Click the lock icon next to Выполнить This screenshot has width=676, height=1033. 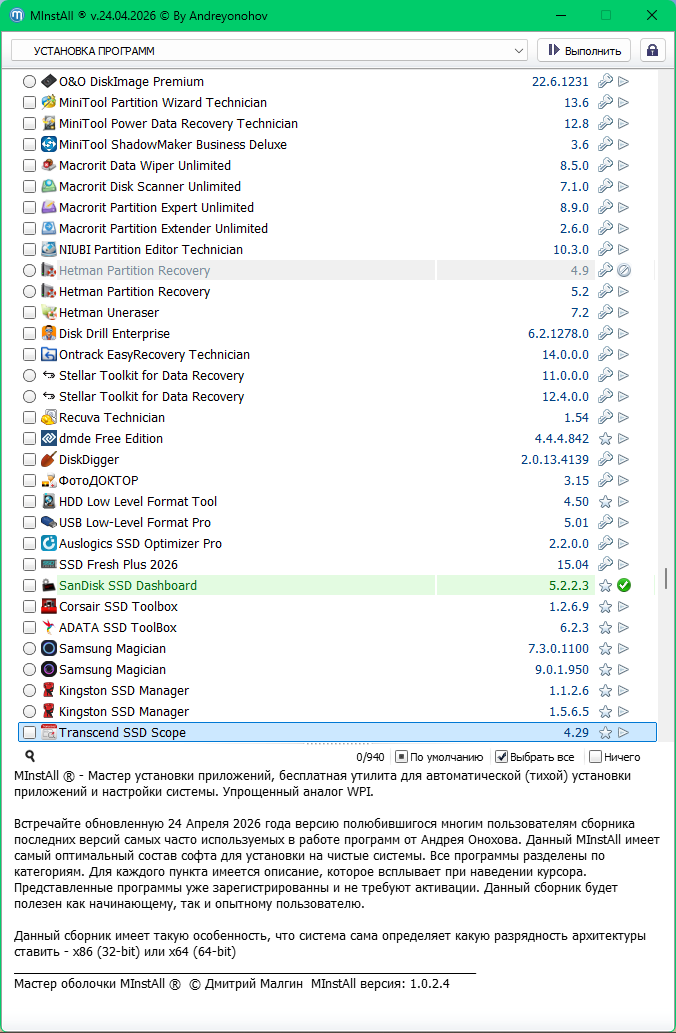tap(652, 50)
